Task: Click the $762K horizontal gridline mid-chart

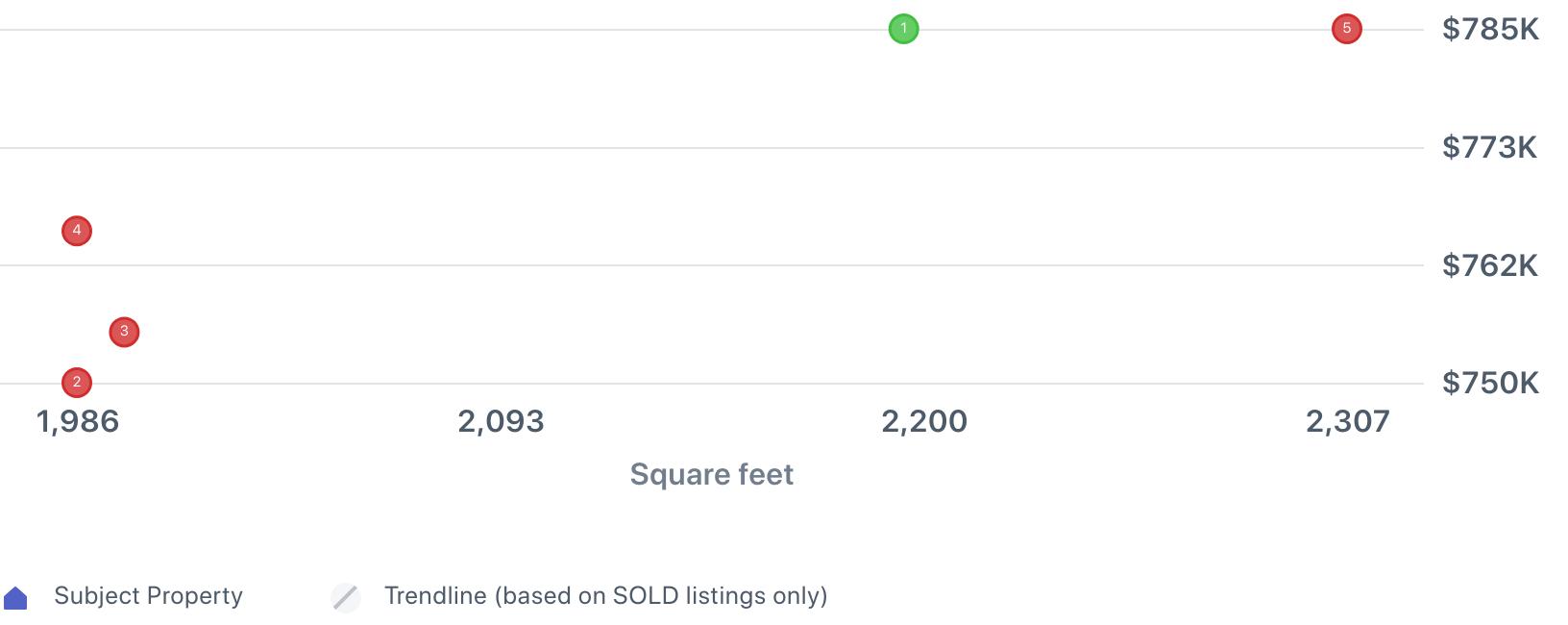Action: 711,265
